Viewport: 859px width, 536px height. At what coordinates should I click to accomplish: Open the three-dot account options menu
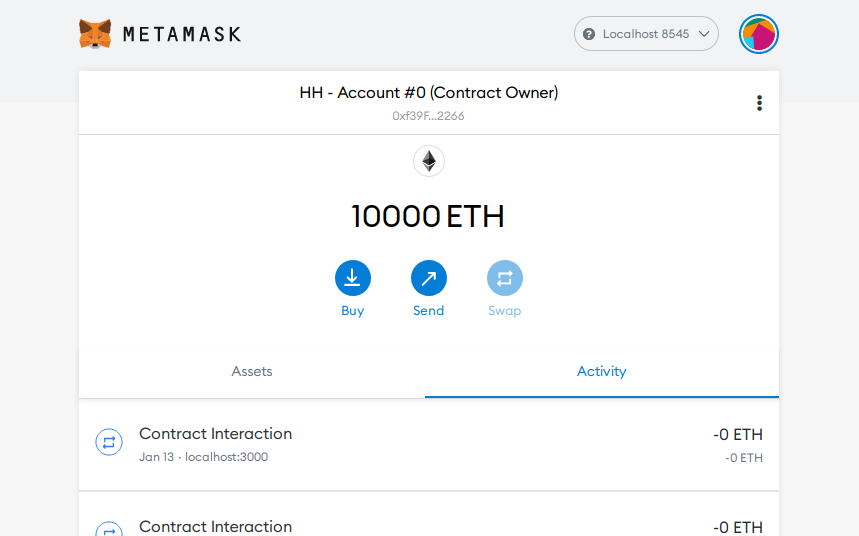(x=759, y=103)
